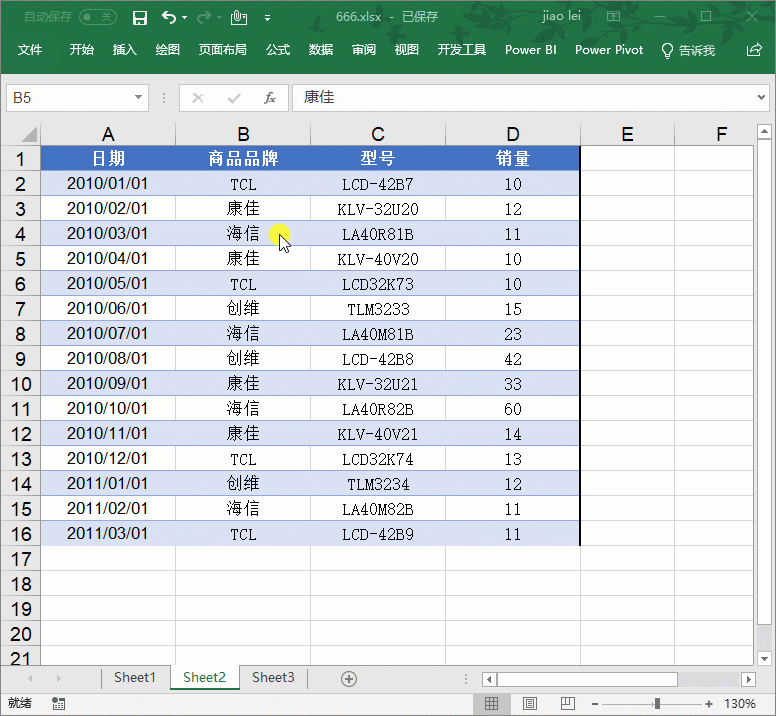Click the zoom in plus button
The image size is (776, 716).
click(709, 704)
